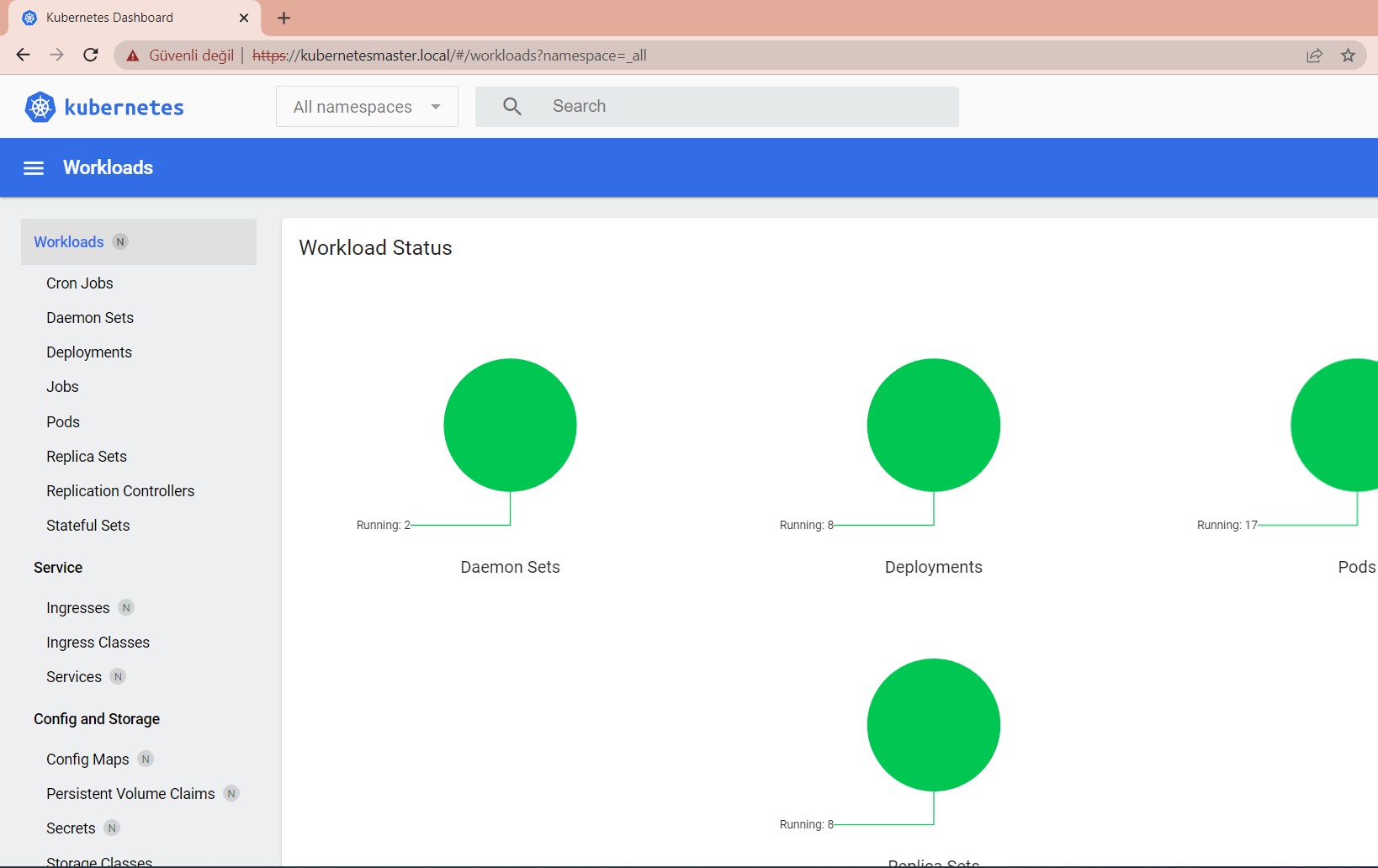Screen dimensions: 1378x868
Task: Share this page from address bar
Action: coord(1314,56)
